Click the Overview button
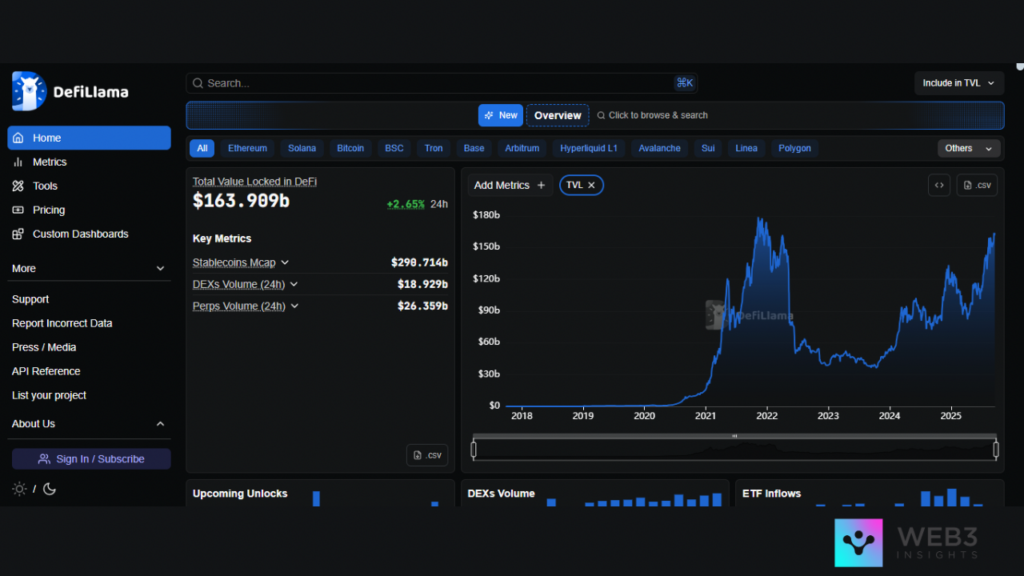 tap(558, 116)
